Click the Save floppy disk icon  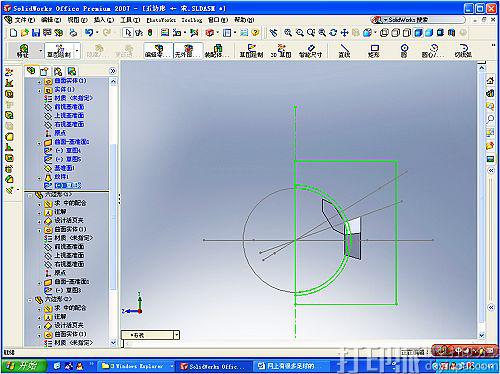pos(36,33)
